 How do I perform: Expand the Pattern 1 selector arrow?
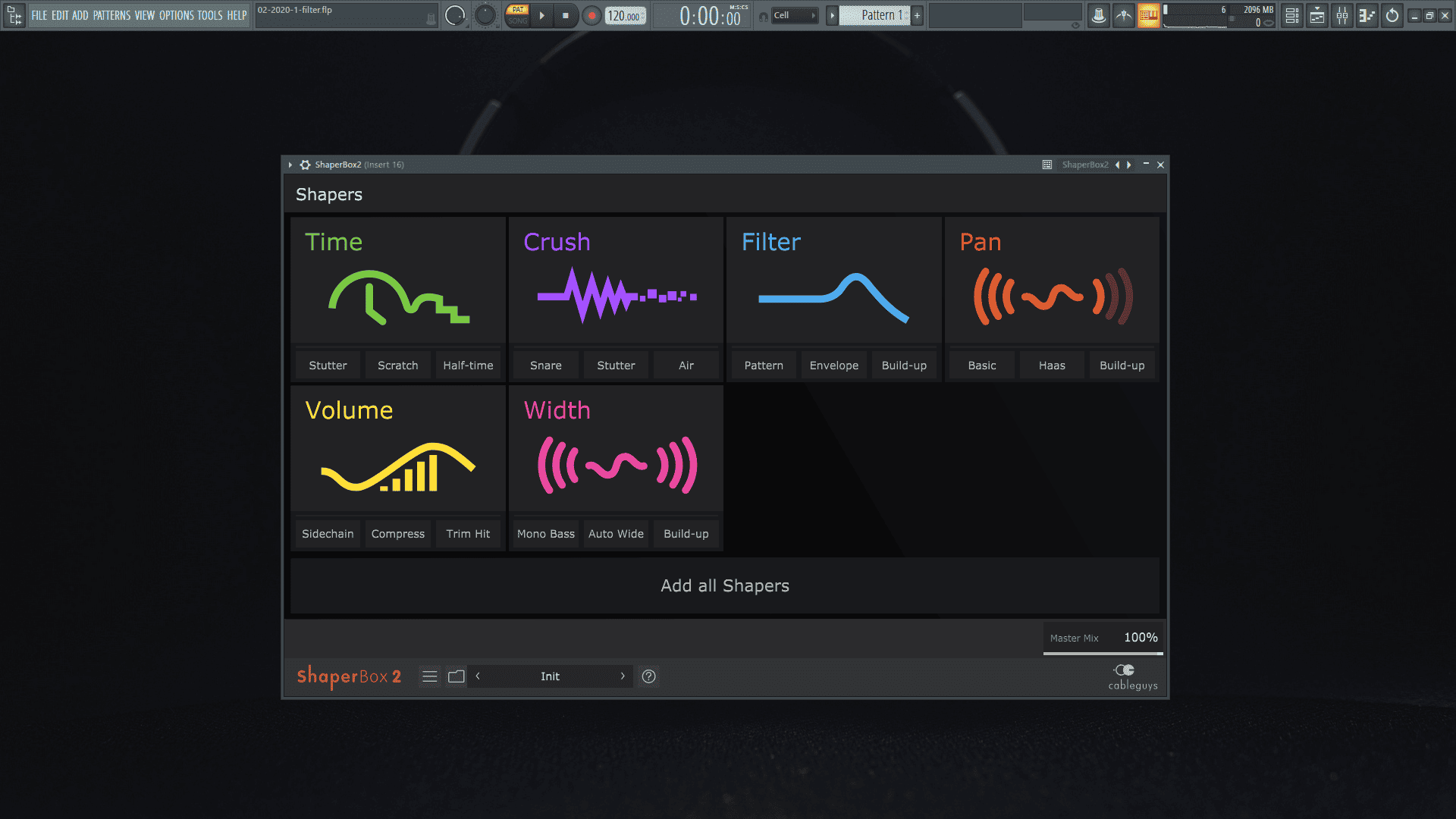(832, 15)
